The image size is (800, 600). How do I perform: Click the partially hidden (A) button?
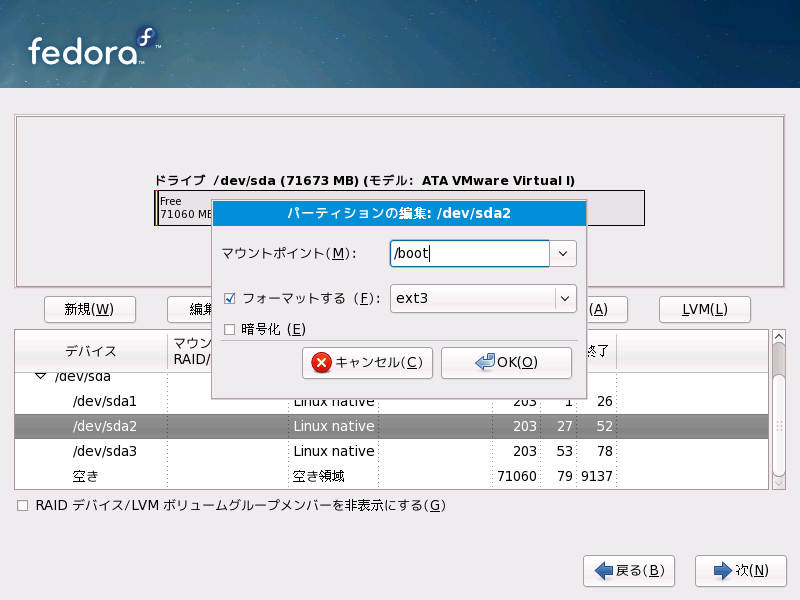click(x=607, y=309)
